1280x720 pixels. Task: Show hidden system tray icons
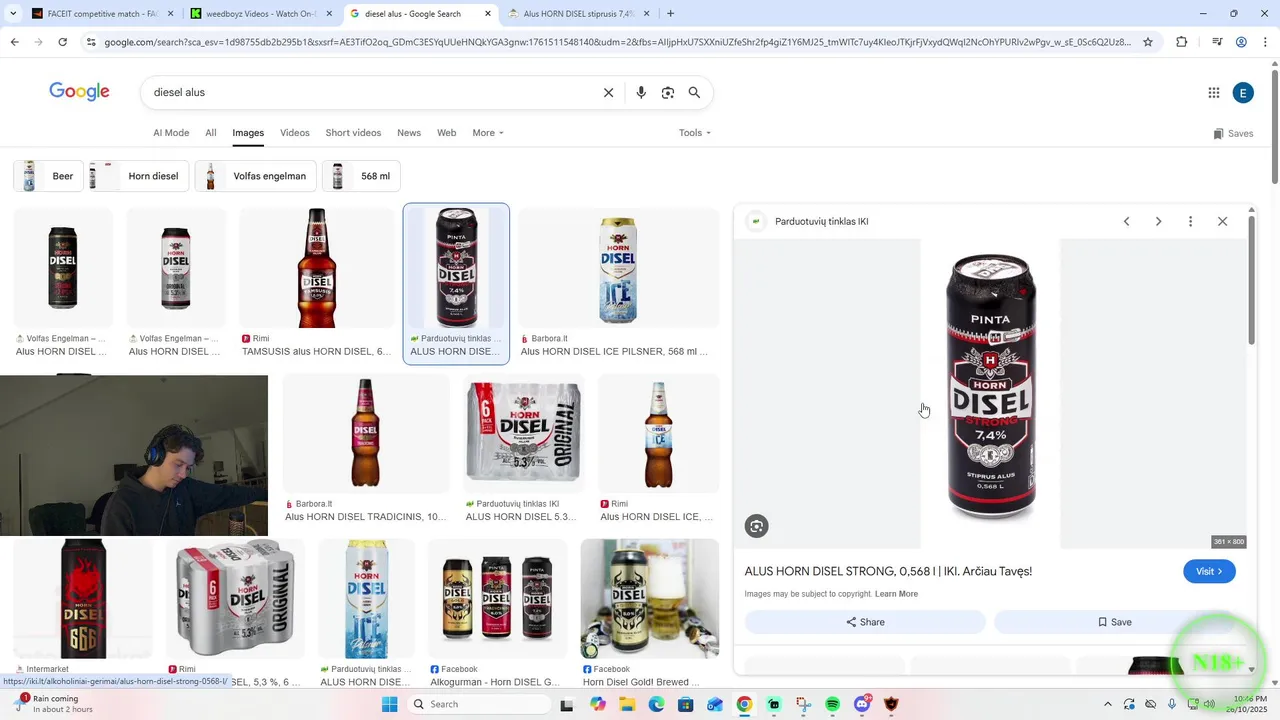pyautogui.click(x=1107, y=704)
